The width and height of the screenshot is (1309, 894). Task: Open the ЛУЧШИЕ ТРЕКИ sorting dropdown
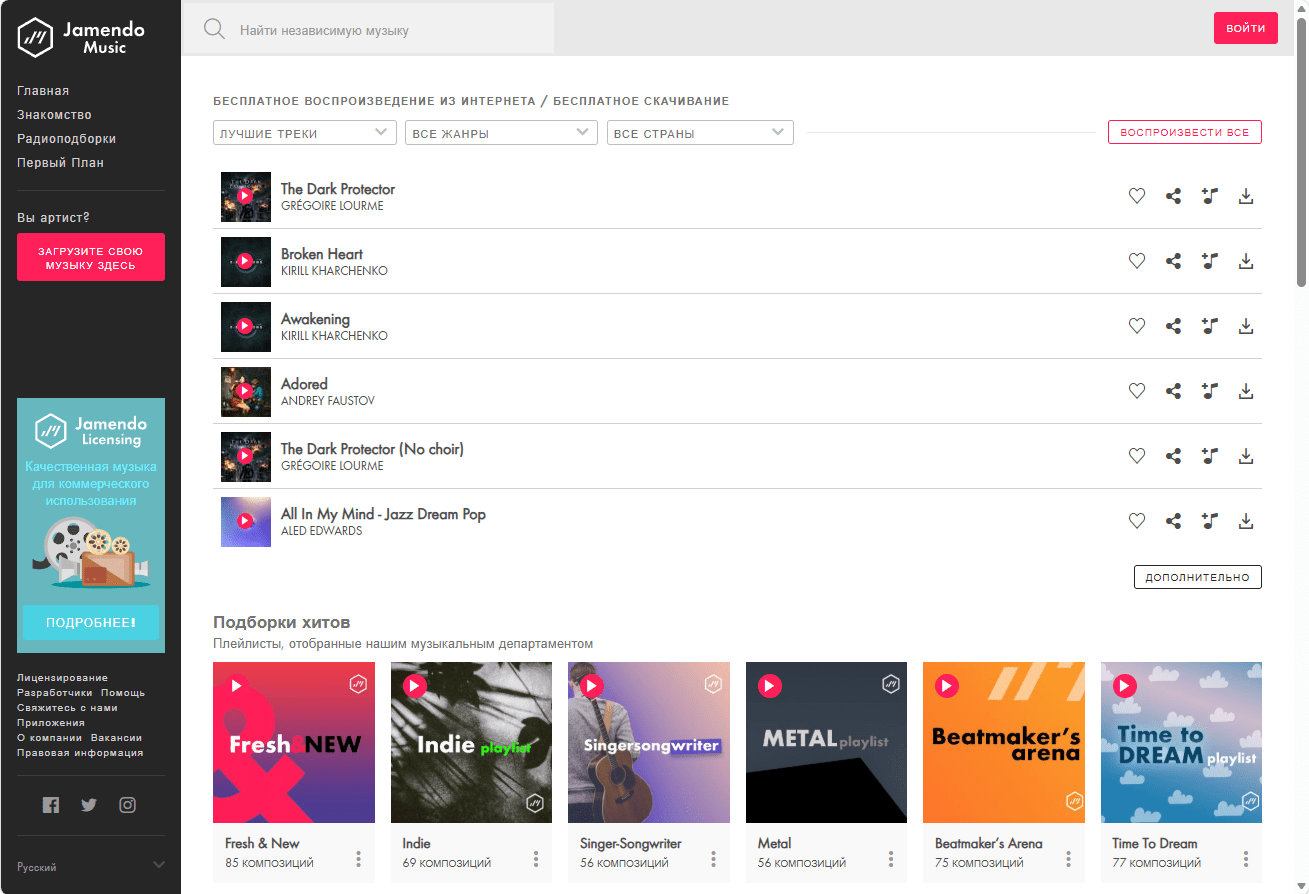tap(305, 133)
